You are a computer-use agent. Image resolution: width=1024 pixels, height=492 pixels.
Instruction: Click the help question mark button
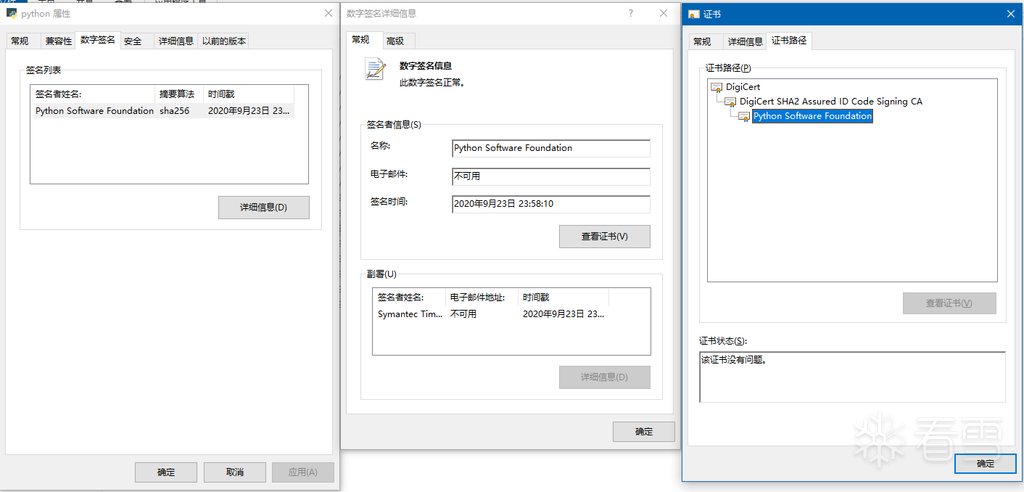tap(630, 13)
